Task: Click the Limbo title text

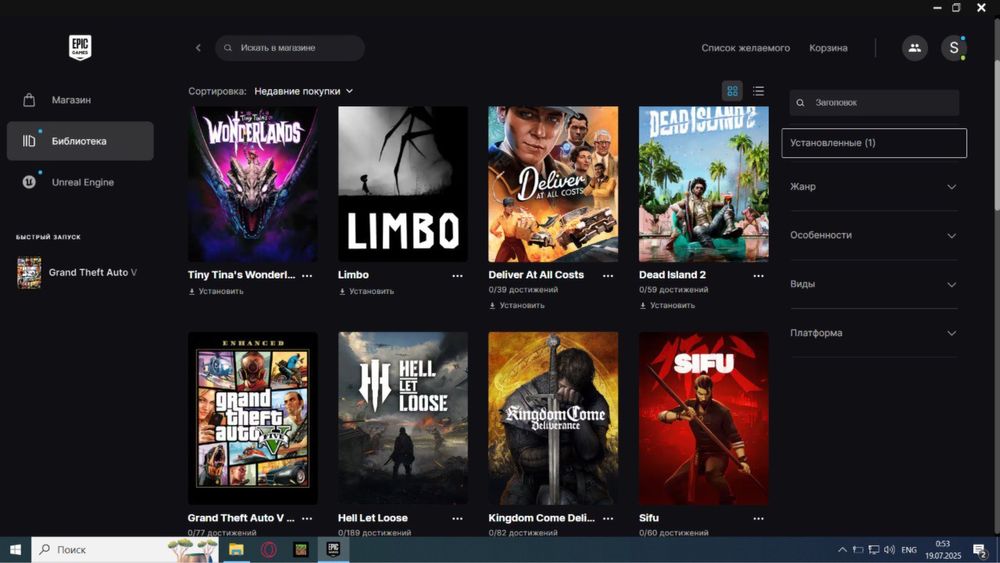Action: (353, 275)
